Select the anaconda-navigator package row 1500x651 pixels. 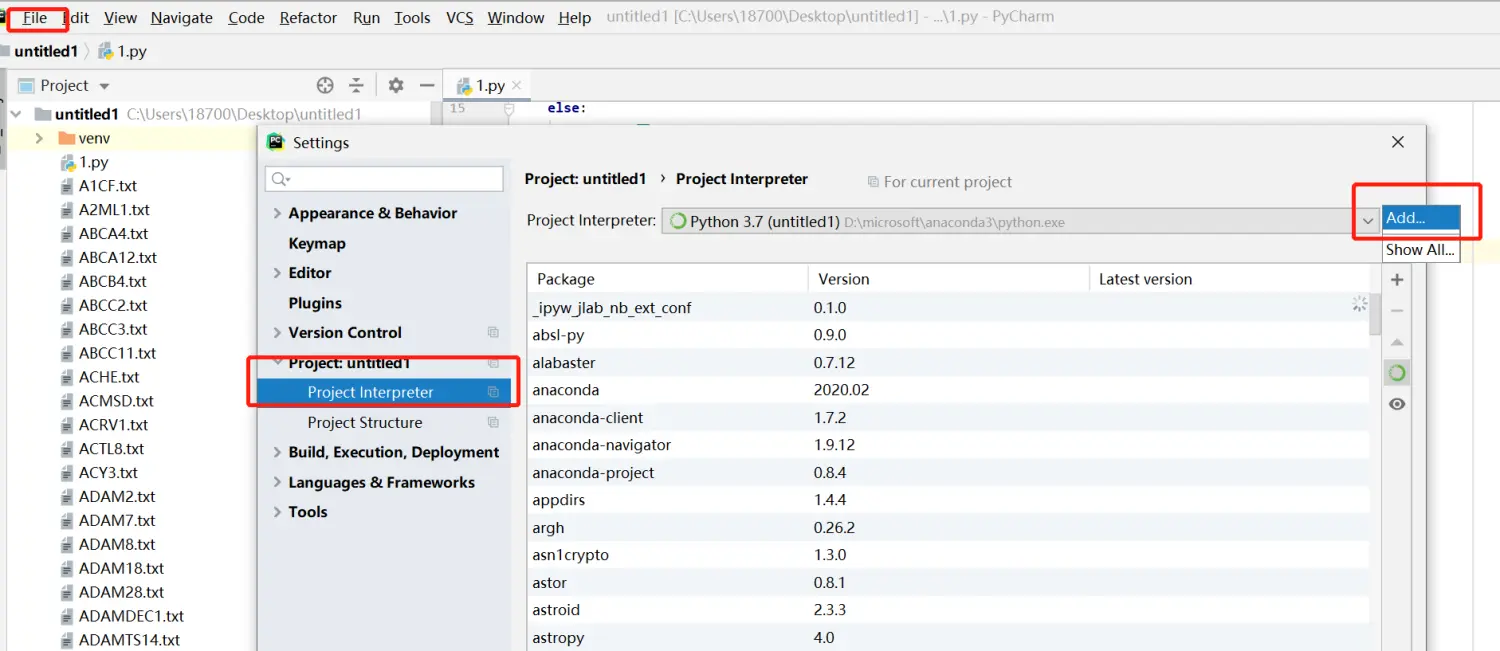[949, 445]
